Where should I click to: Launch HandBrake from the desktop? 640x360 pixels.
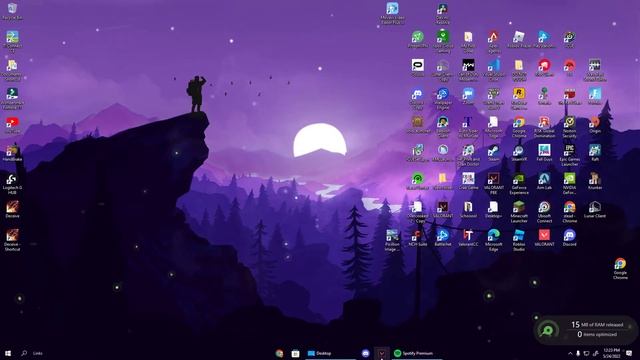tap(12, 153)
